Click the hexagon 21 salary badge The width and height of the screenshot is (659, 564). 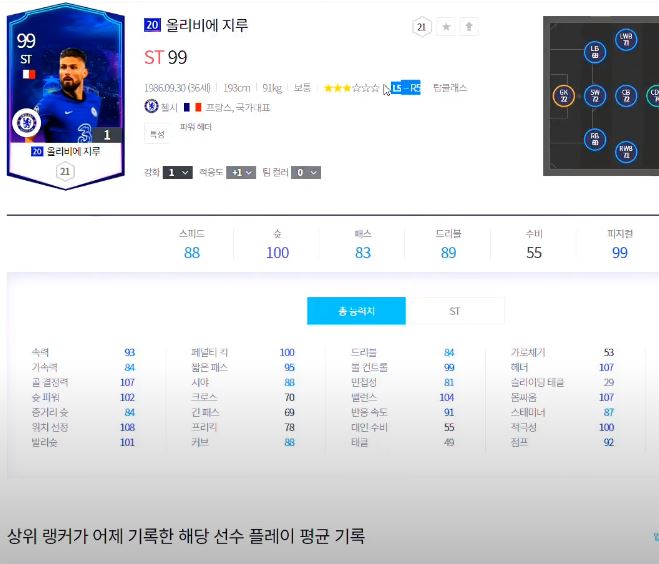coord(422,27)
